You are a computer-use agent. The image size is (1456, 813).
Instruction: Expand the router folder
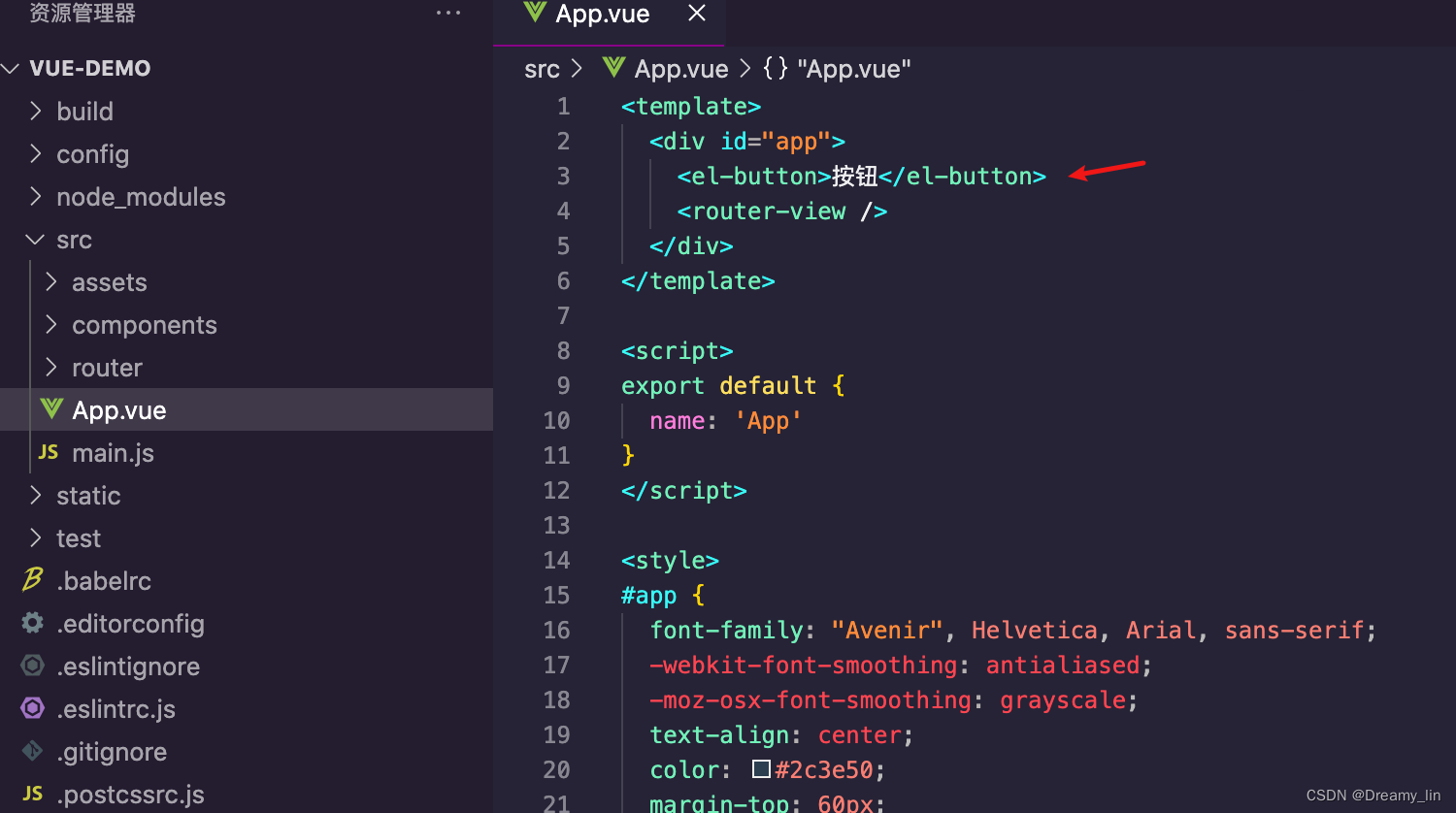(x=51, y=367)
